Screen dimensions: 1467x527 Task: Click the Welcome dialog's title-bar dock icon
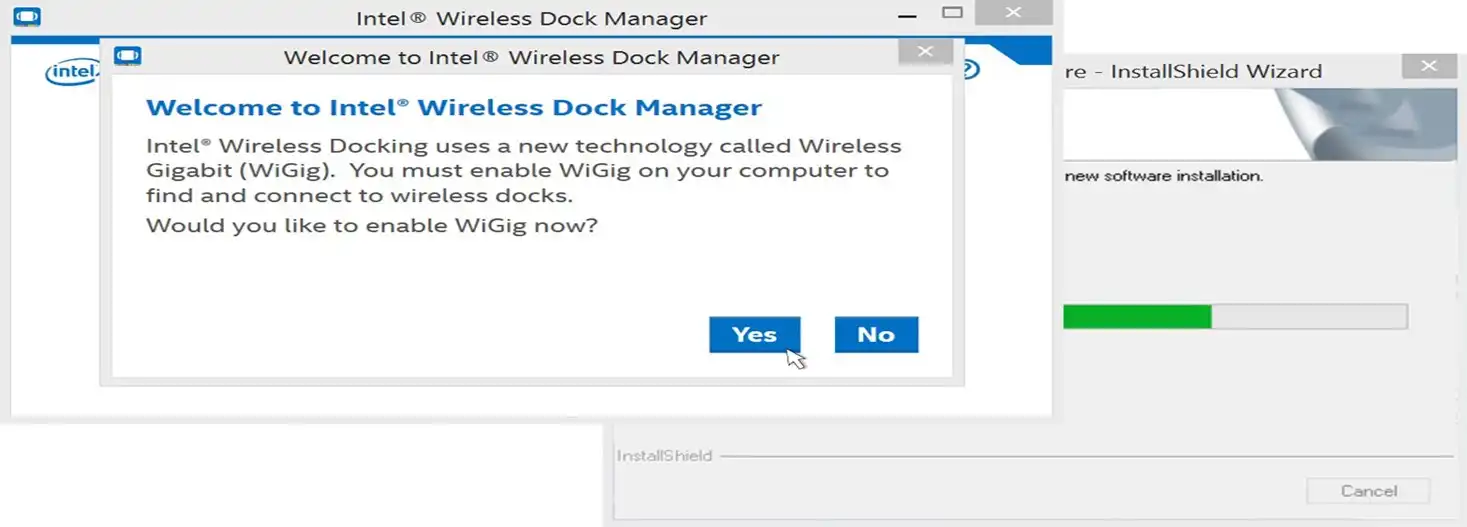coord(127,56)
